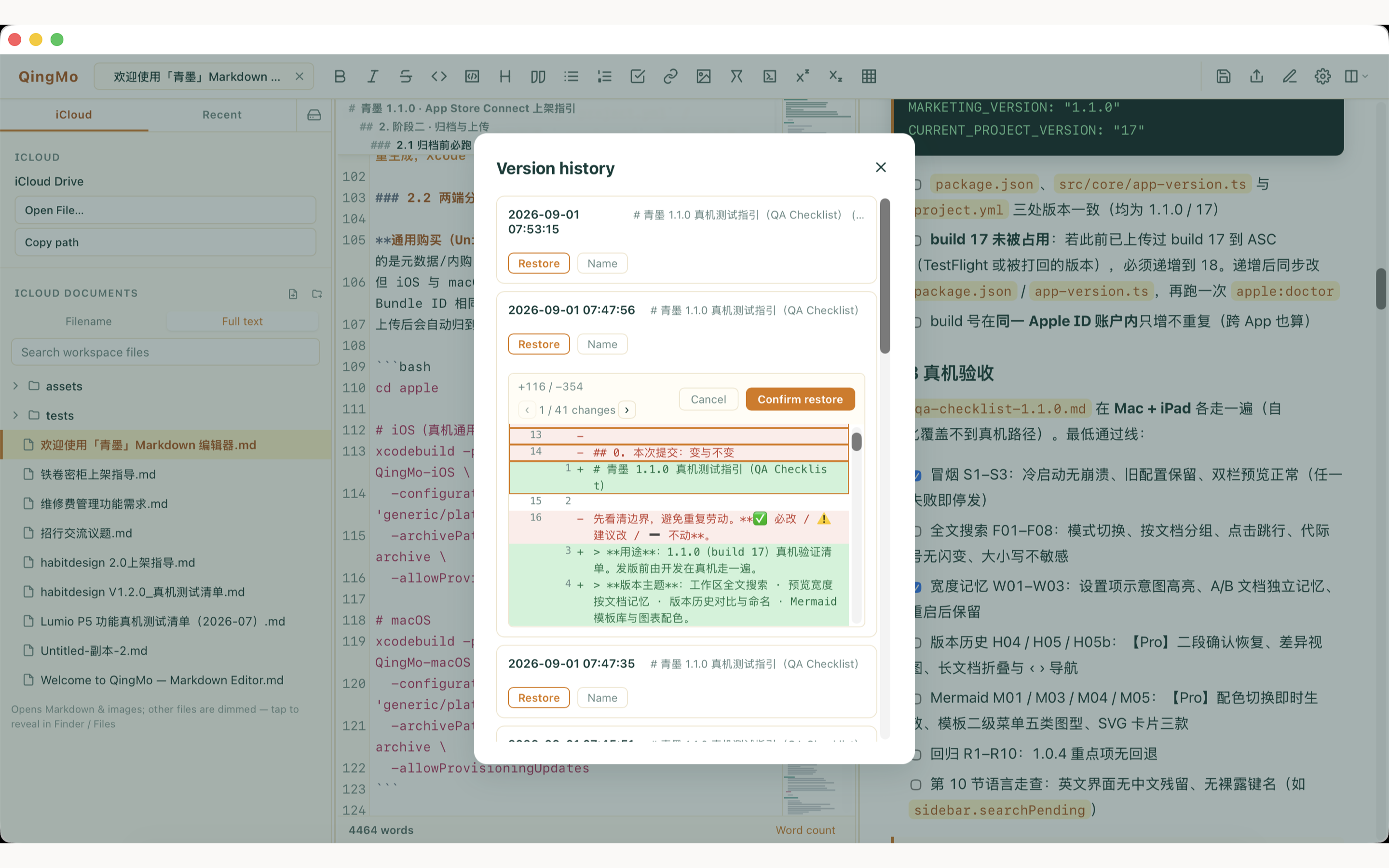The height and width of the screenshot is (868, 1389).
Task: Insert terminal-style block icon
Action: (x=770, y=76)
